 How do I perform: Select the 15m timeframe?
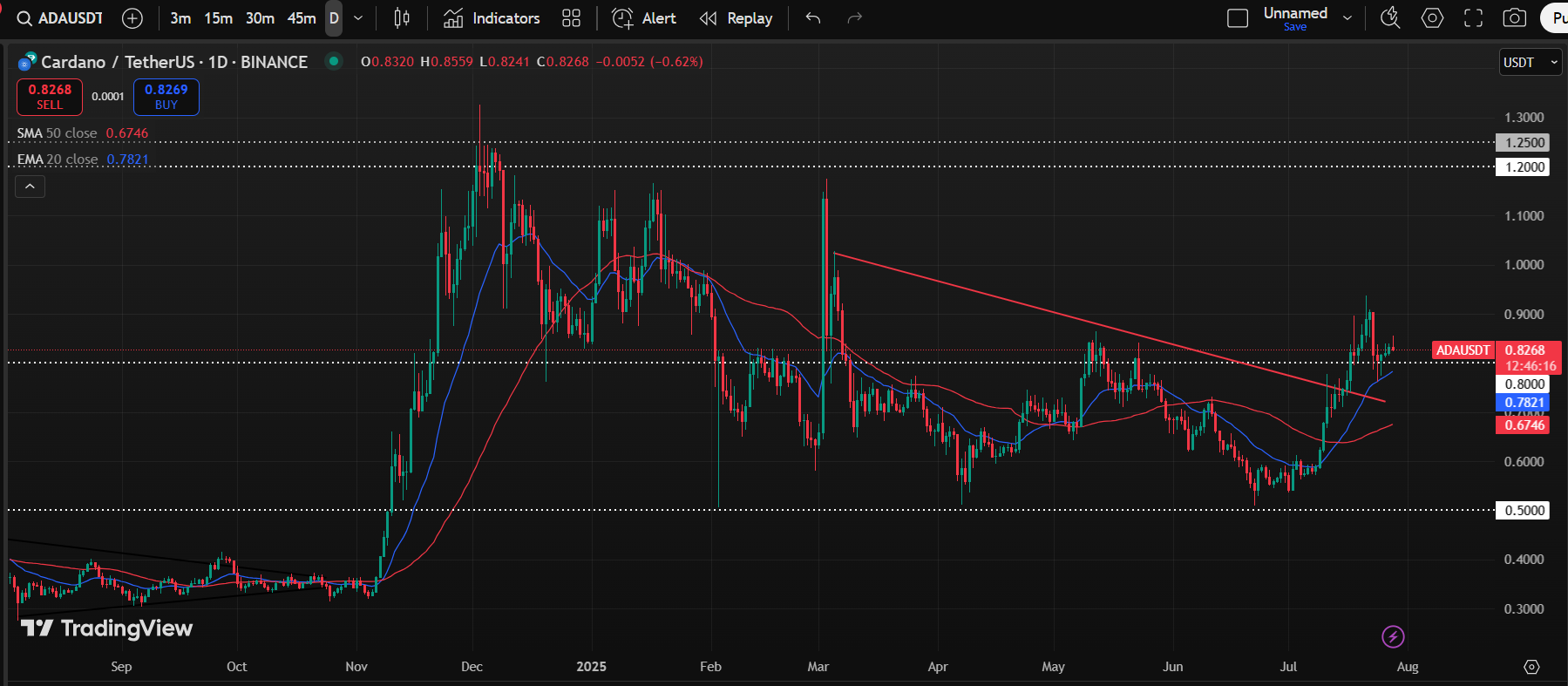coord(218,18)
